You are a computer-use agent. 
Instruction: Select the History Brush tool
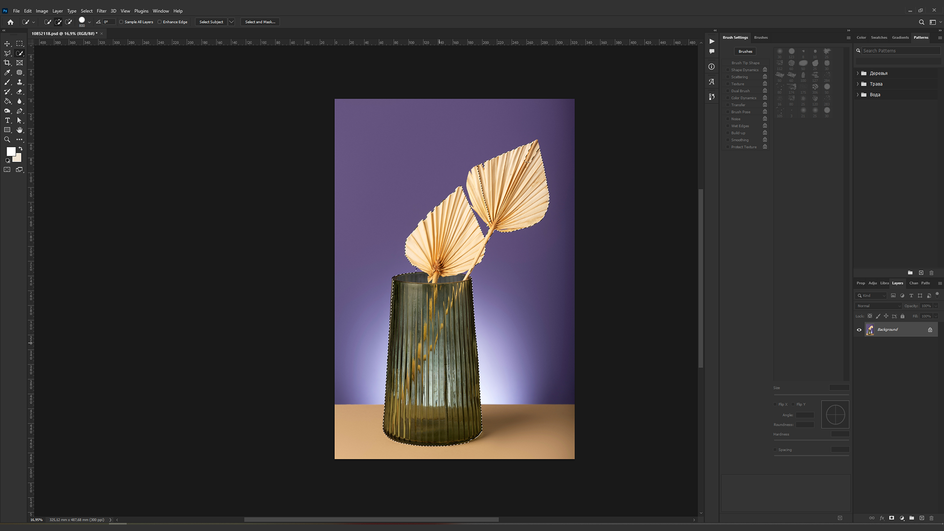click(x=7, y=92)
